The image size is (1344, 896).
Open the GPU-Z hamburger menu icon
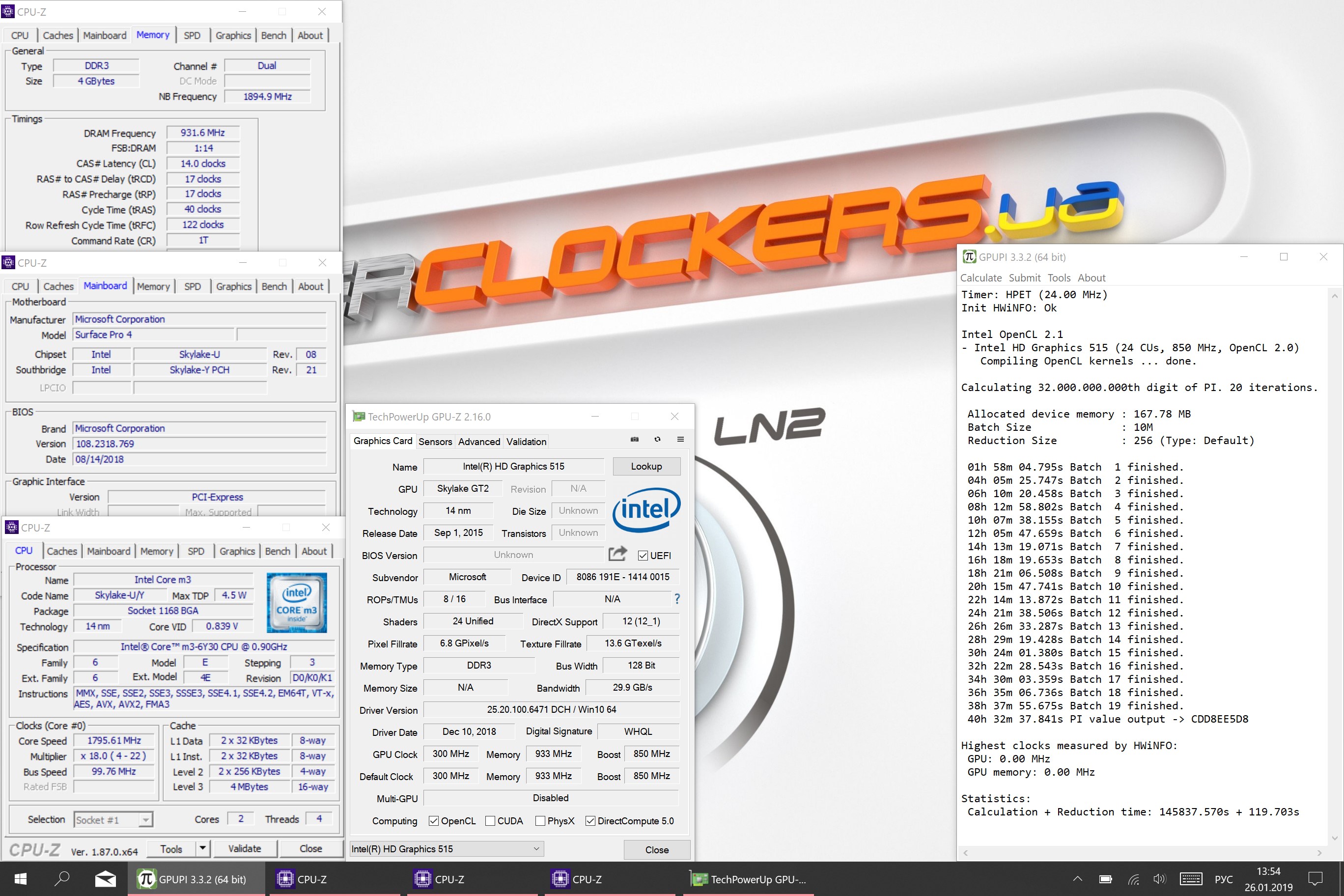coord(680,440)
